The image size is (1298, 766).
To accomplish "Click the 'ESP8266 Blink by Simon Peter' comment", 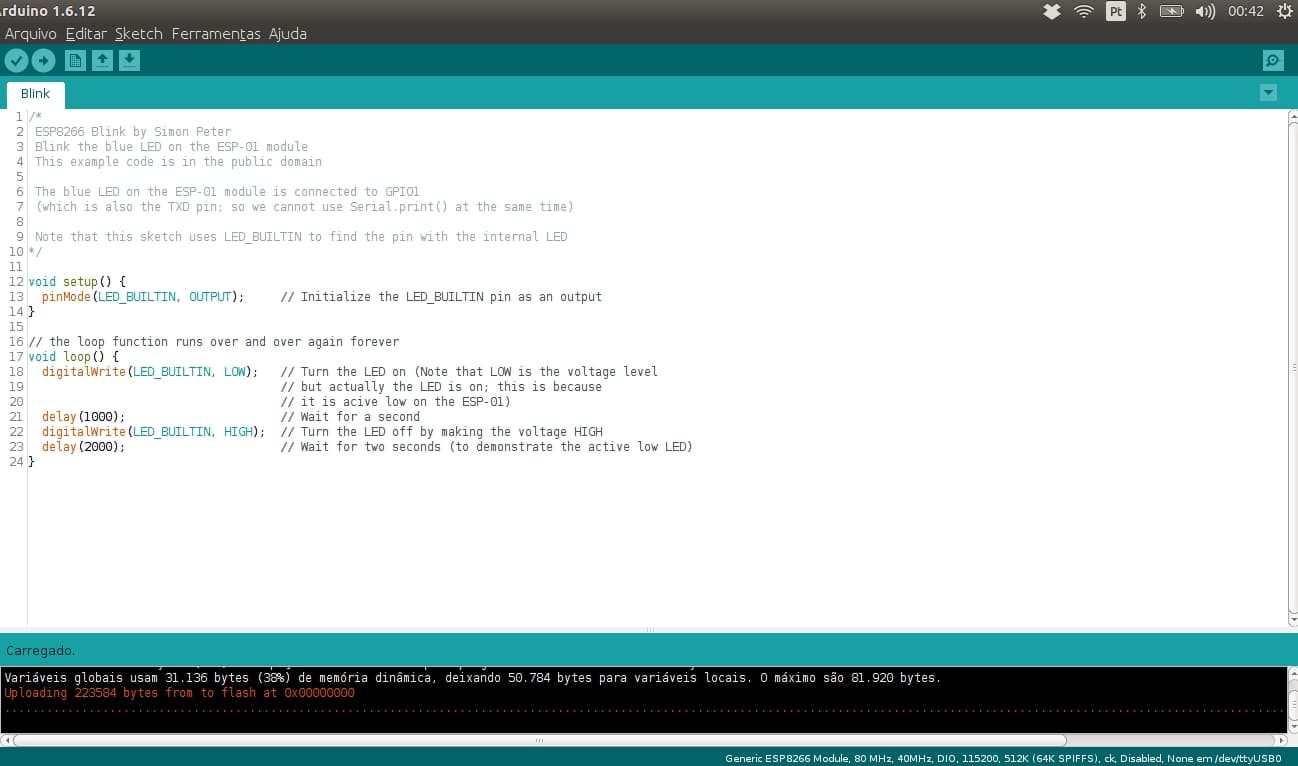I will pos(133,132).
